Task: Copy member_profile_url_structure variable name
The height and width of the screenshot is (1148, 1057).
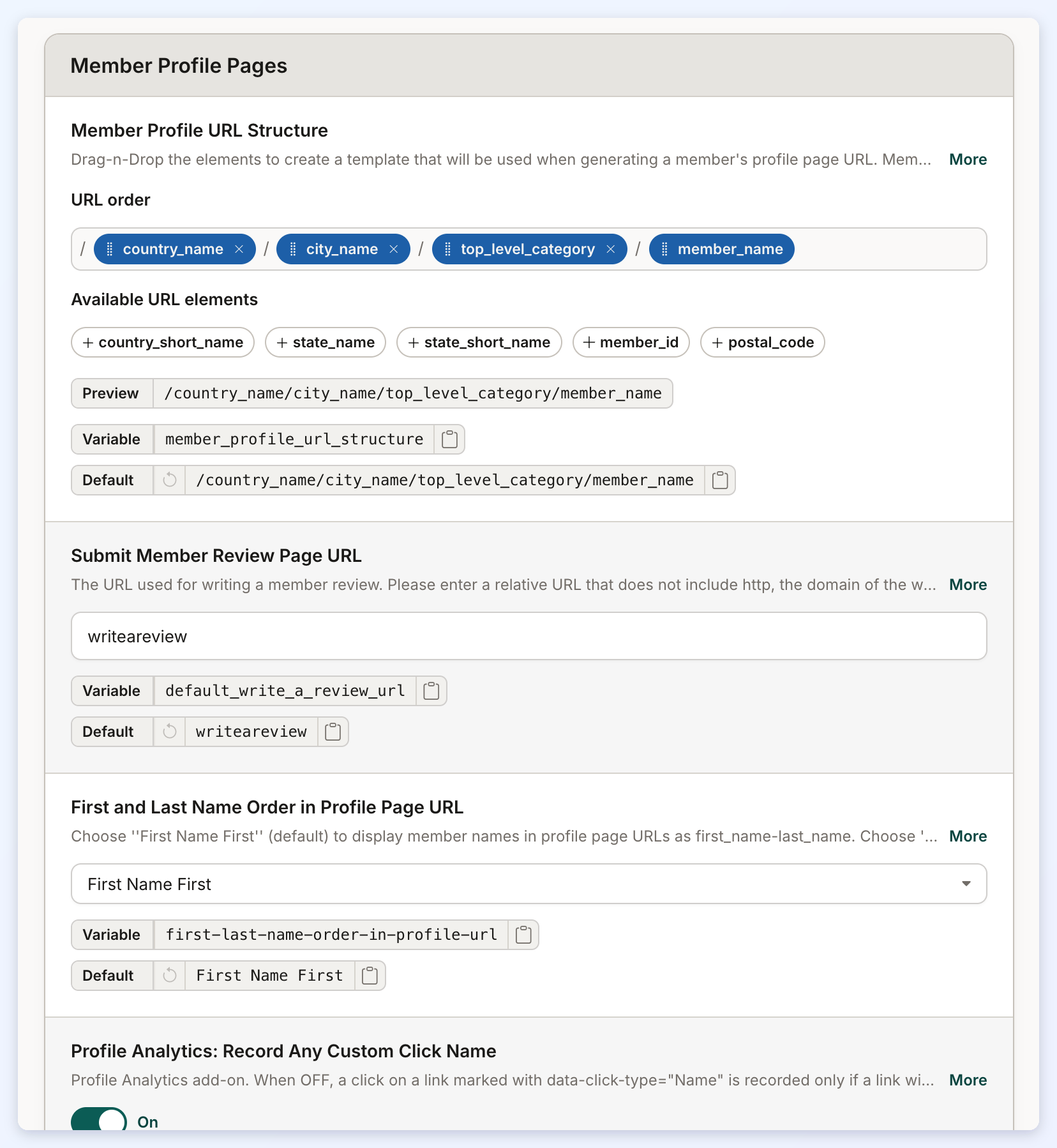Action: [449, 439]
